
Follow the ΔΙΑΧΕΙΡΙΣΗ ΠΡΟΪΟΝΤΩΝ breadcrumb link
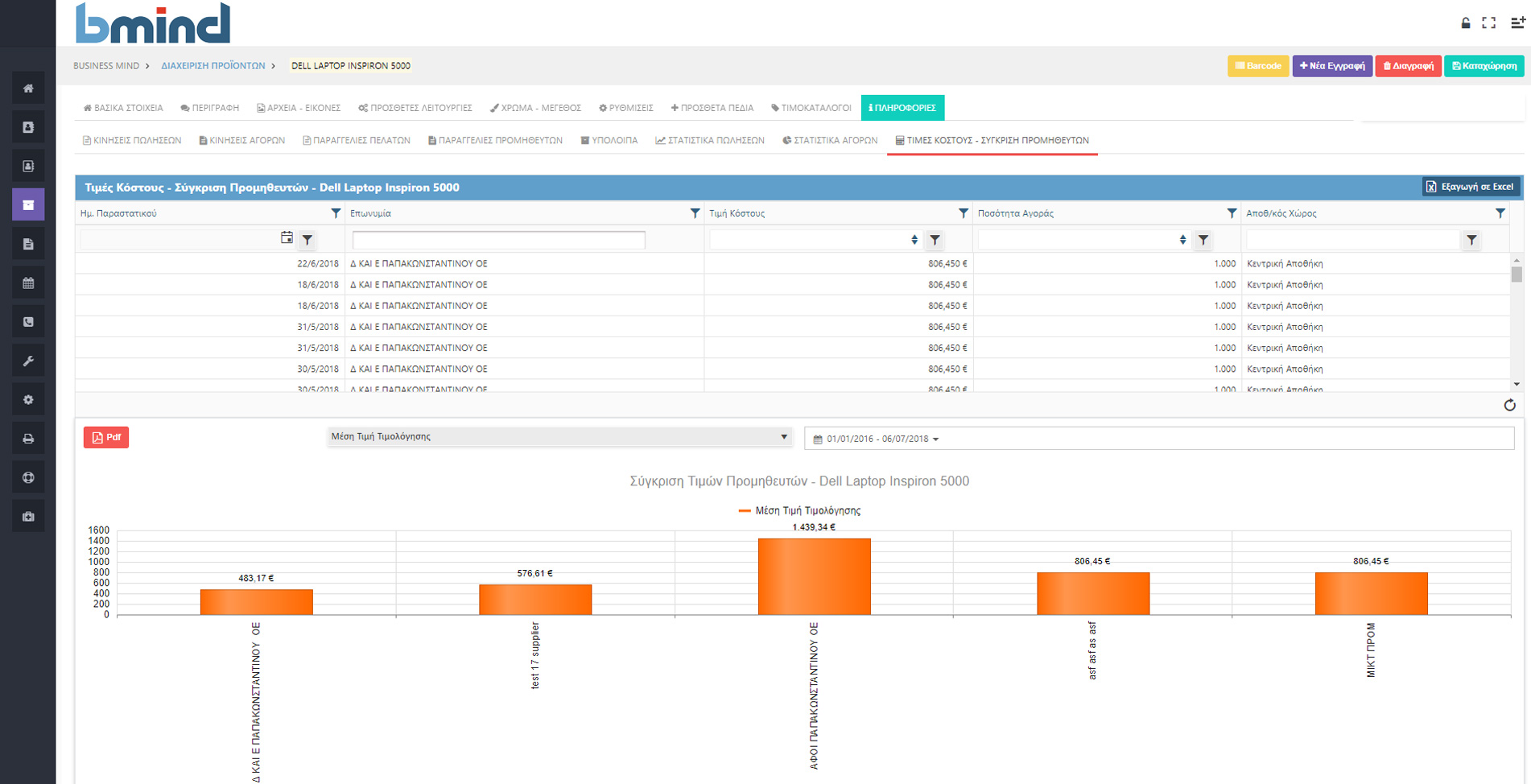click(x=213, y=66)
